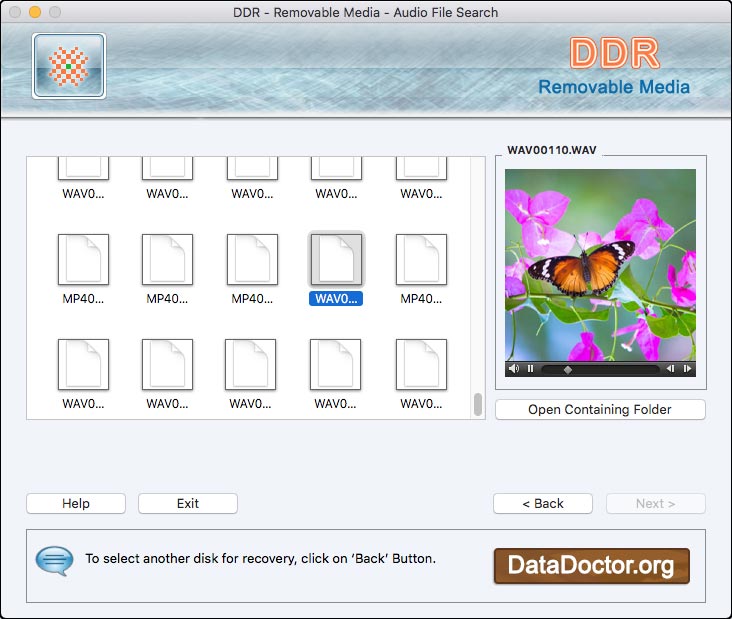Click the Exit button
The width and height of the screenshot is (732, 619).
(x=188, y=503)
